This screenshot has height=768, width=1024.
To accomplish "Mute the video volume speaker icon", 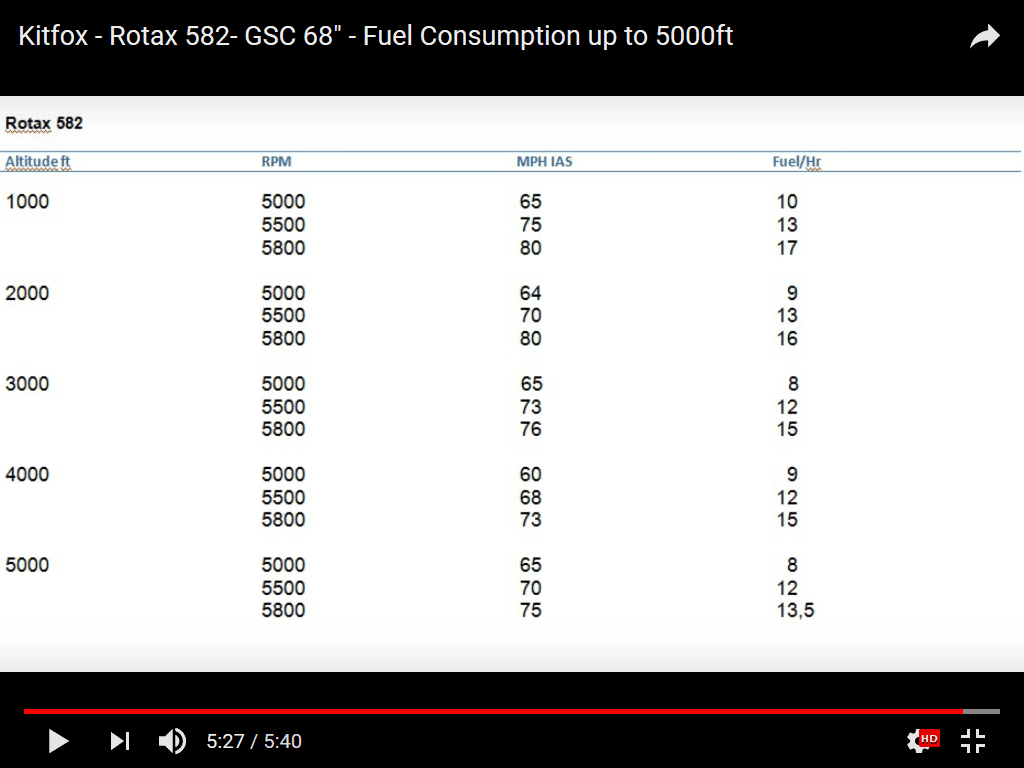I will 172,741.
